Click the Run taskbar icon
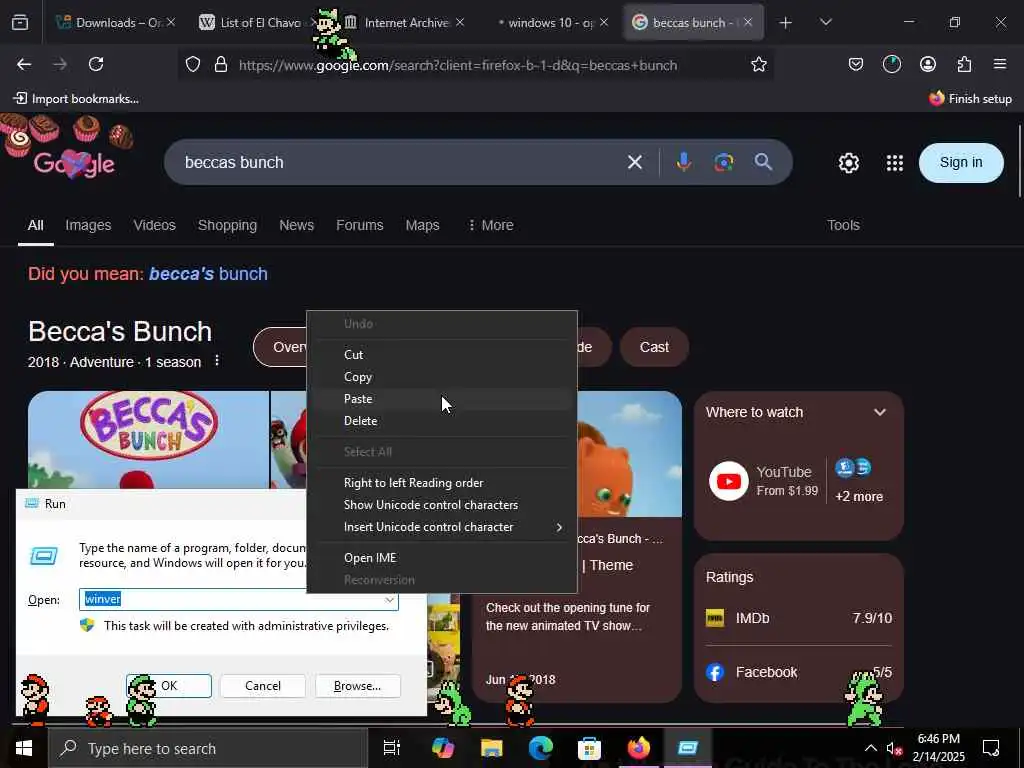 coord(688,748)
